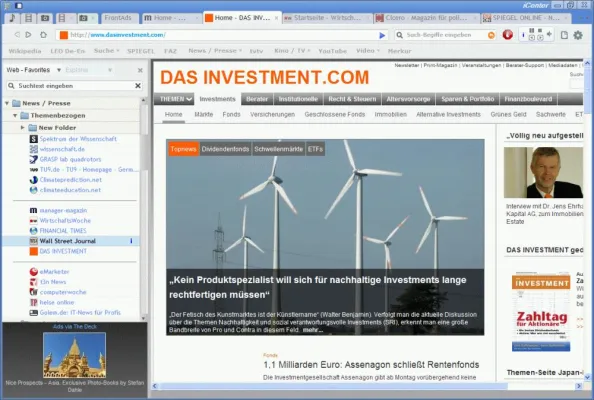Open the first camera pinned tab
594x400 pixels.
(45, 18)
